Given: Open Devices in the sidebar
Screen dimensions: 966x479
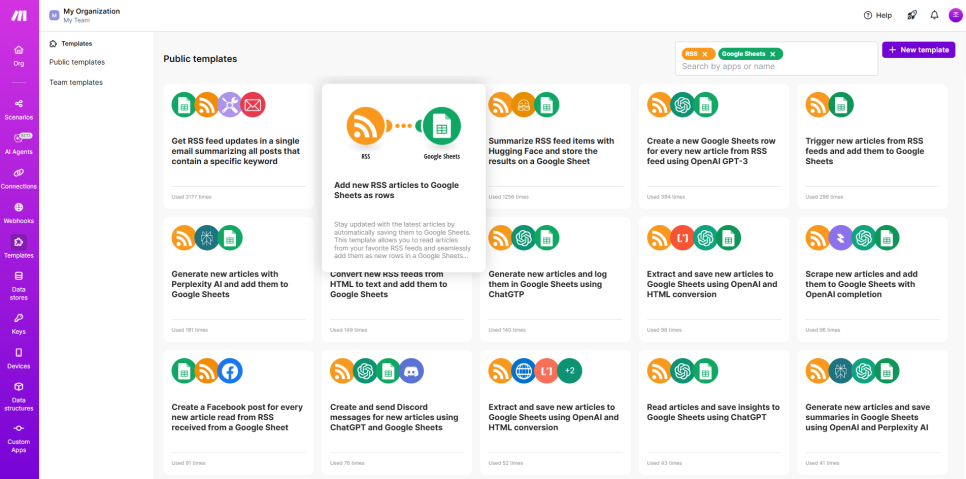Looking at the screenshot, I should point(19,358).
